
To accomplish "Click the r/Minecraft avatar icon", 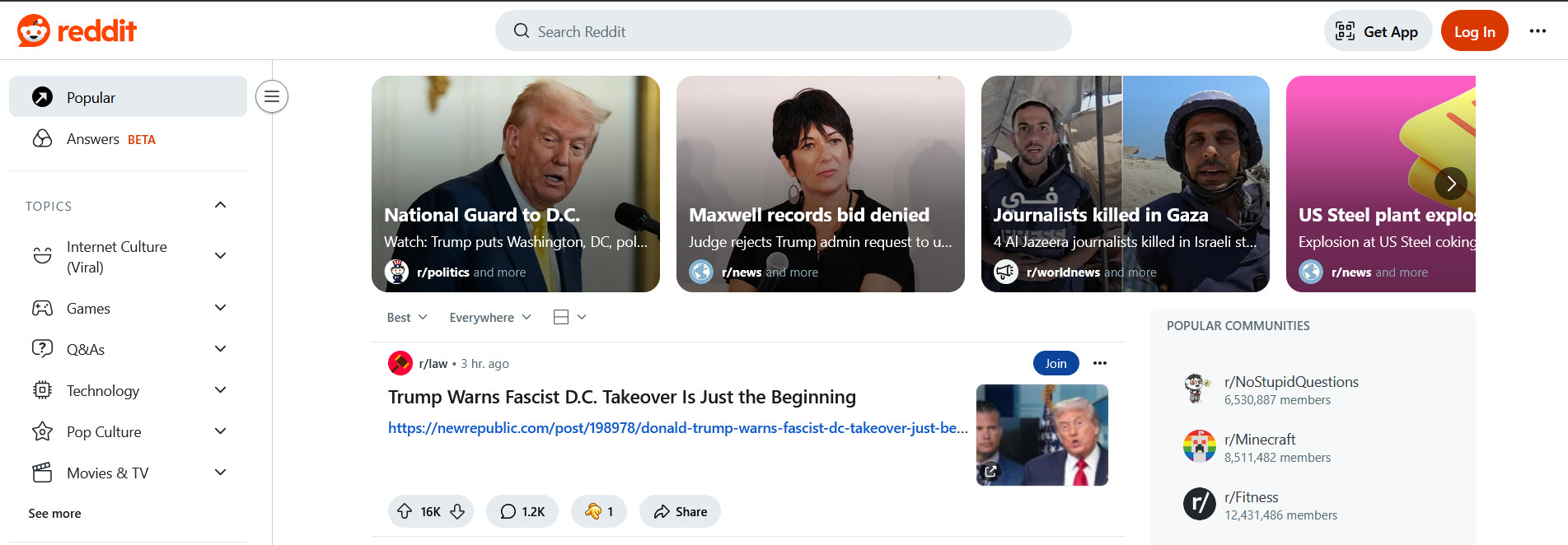I will point(1199,446).
